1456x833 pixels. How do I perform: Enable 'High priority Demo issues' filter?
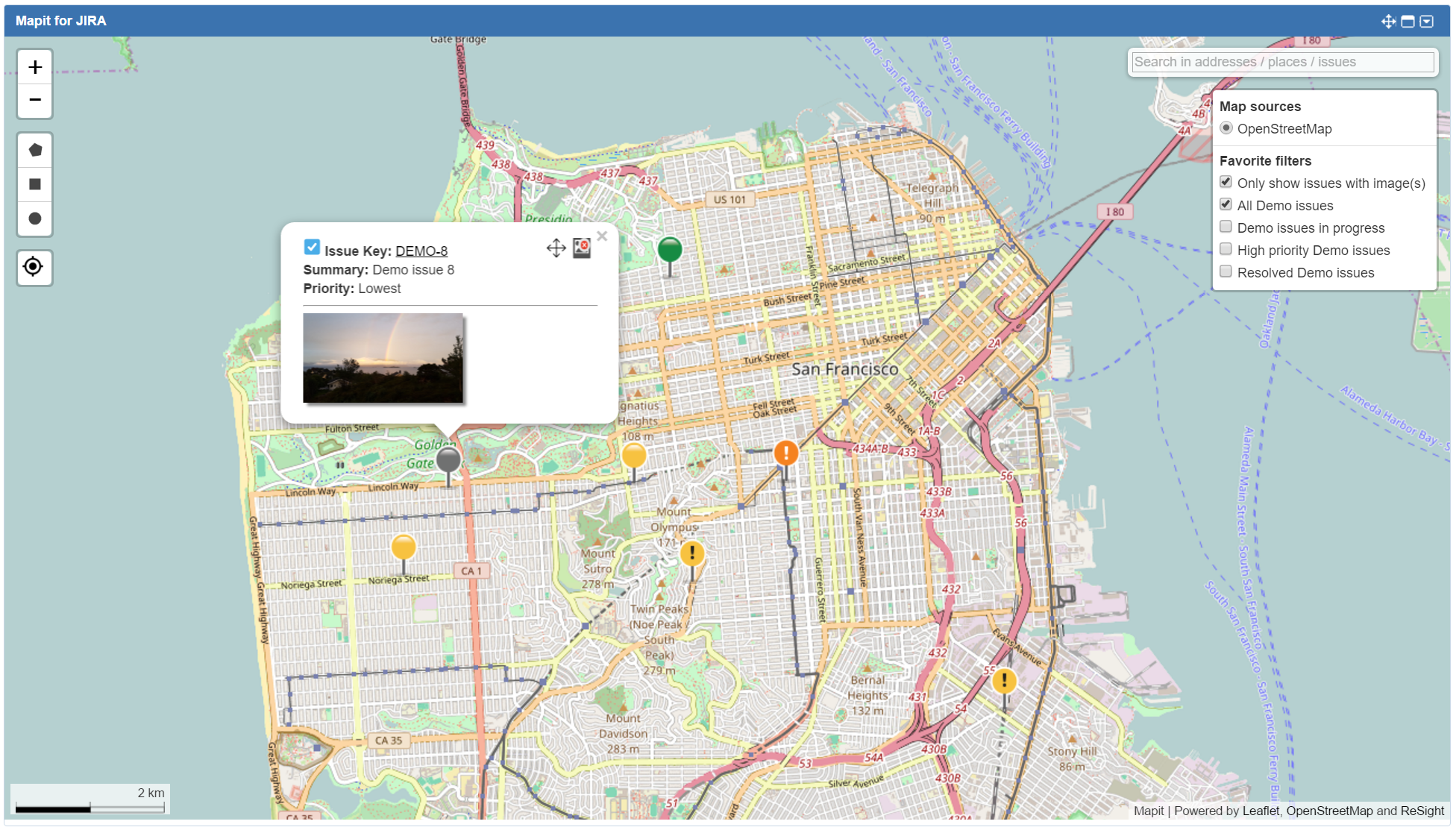[1226, 249]
